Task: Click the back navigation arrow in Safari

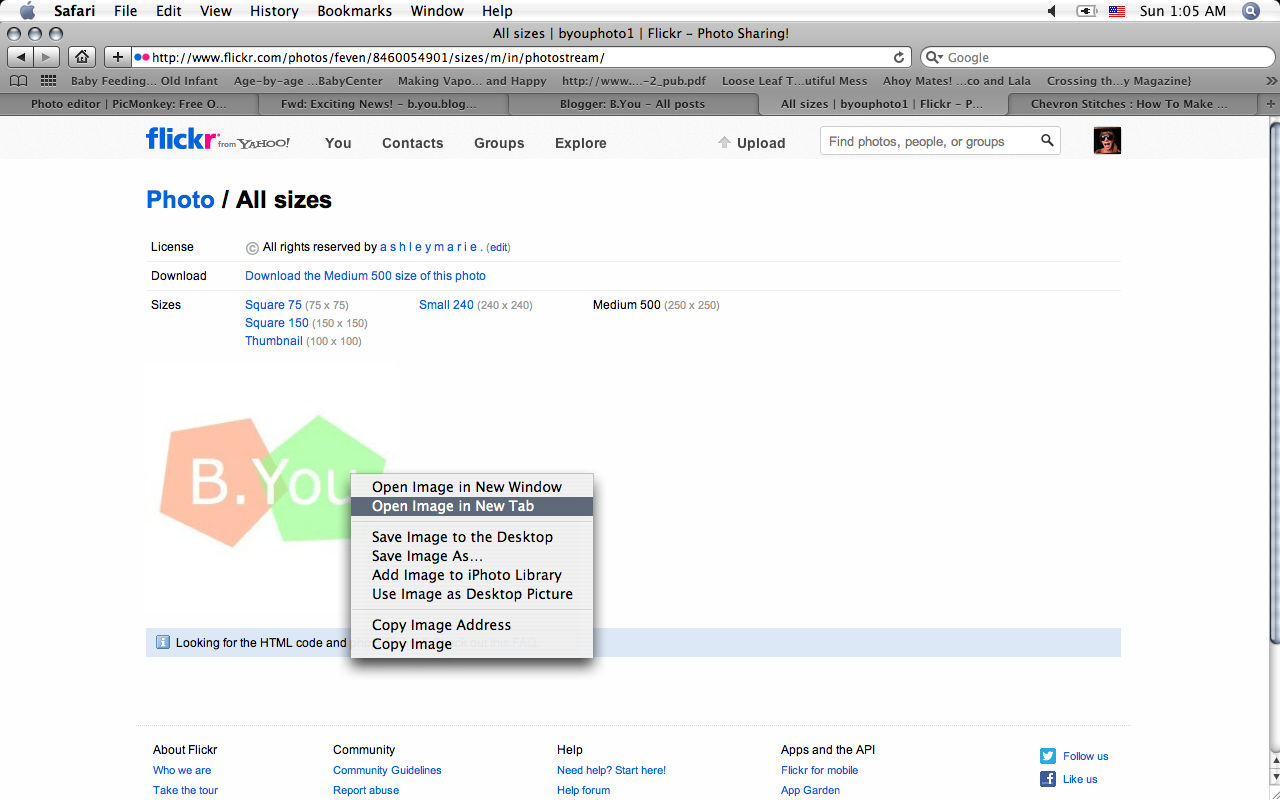Action: point(19,57)
